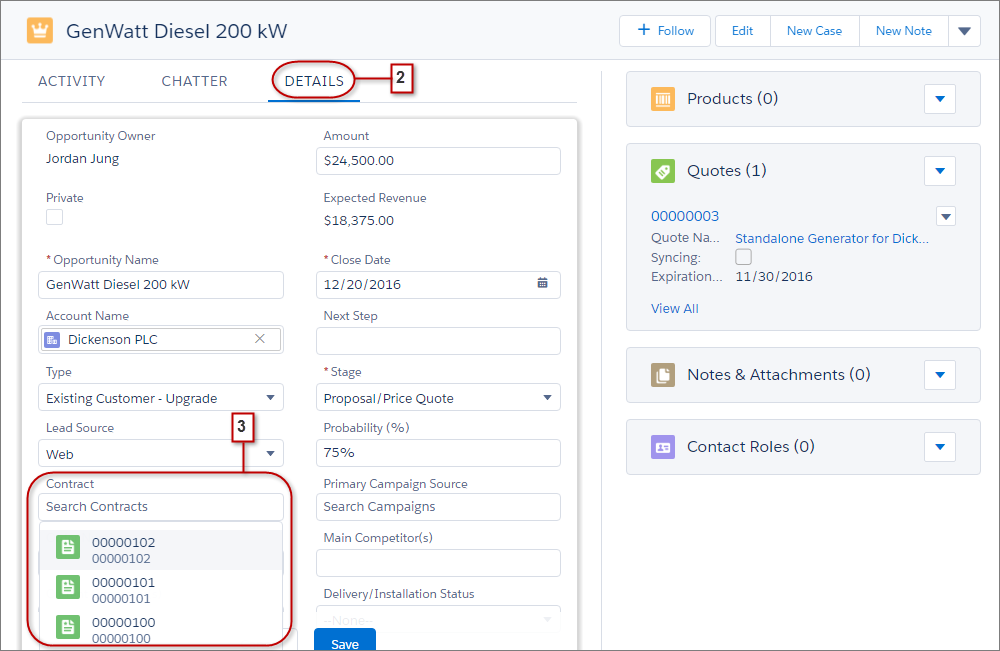Click the Products card icon
Image resolution: width=1000 pixels, height=651 pixels.
click(663, 99)
